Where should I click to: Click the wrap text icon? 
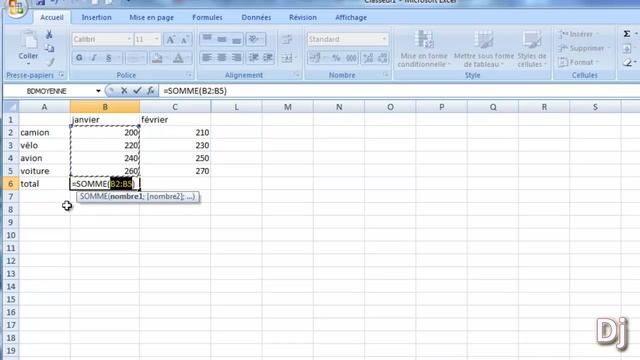287,39
